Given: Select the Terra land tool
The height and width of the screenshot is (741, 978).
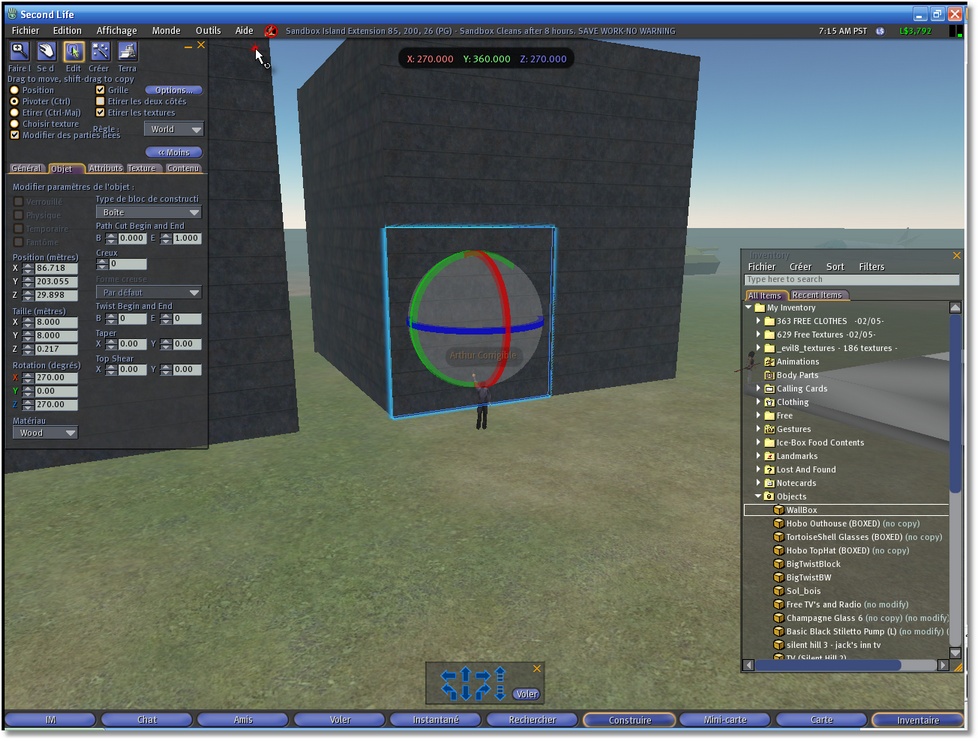Looking at the screenshot, I should pos(127,51).
